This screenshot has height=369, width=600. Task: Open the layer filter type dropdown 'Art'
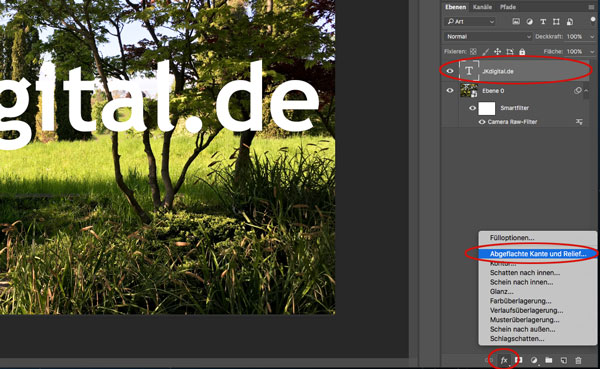[x=470, y=21]
